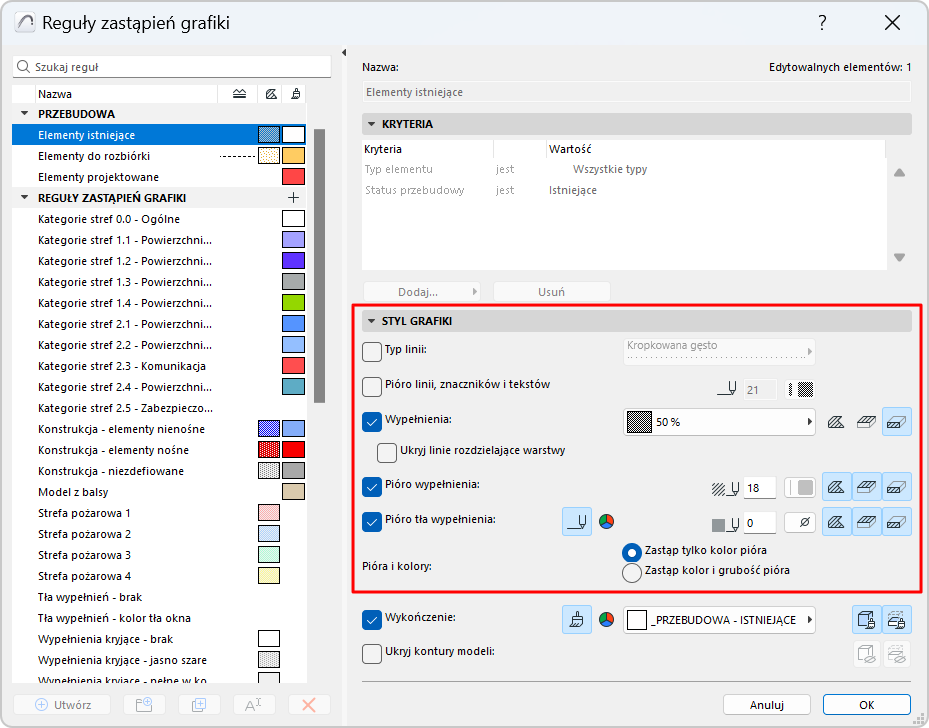The image size is (929, 728).
Task: Collapse REGUŁY ZASTĄPIEŃ GRAFIKI group
Action: [x=25, y=197]
